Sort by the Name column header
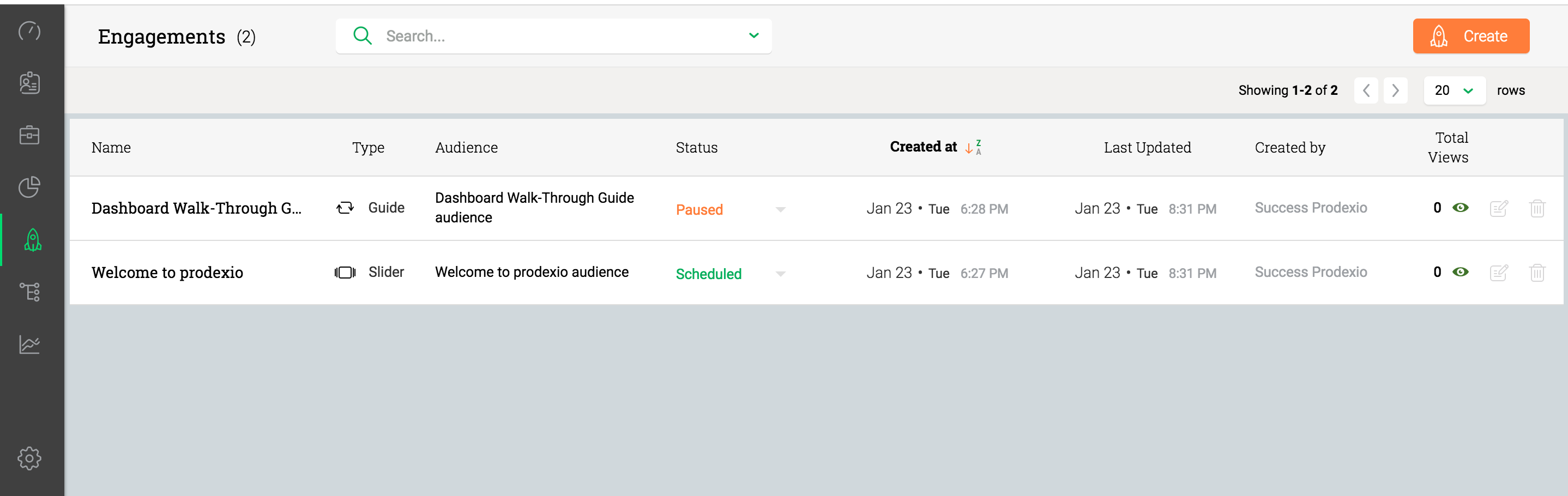The height and width of the screenshot is (496, 1568). (x=111, y=147)
